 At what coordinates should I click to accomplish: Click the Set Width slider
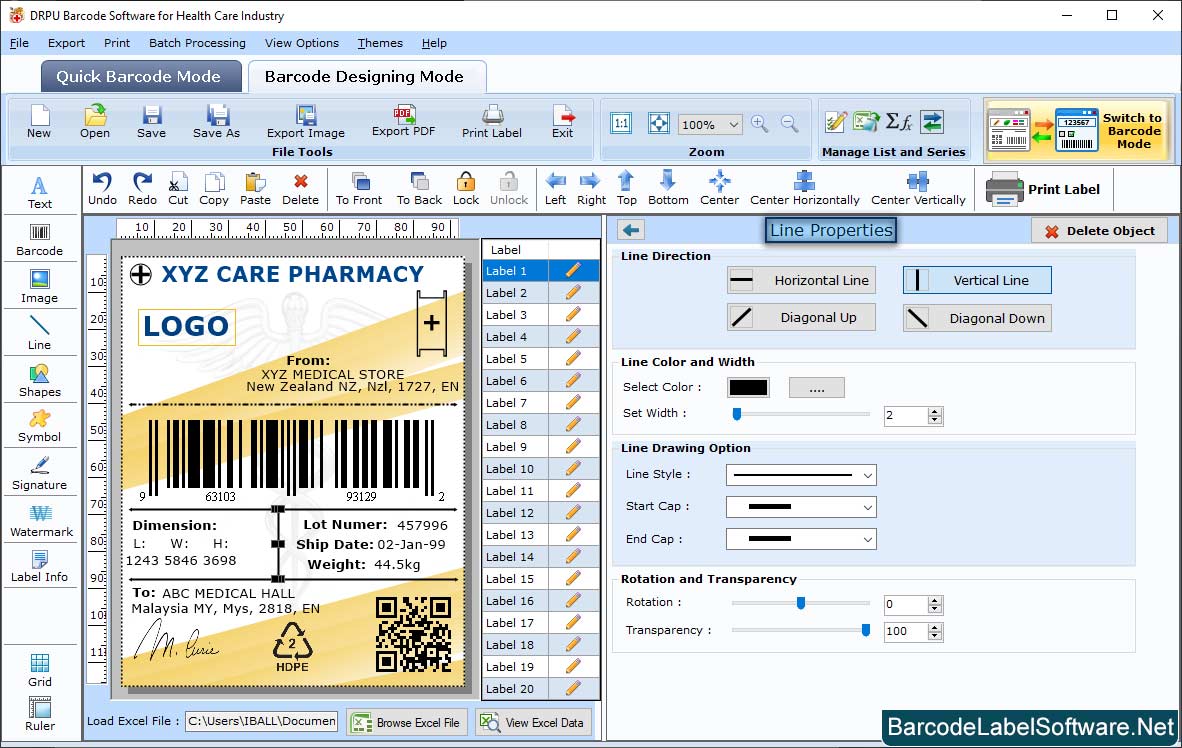(801, 414)
